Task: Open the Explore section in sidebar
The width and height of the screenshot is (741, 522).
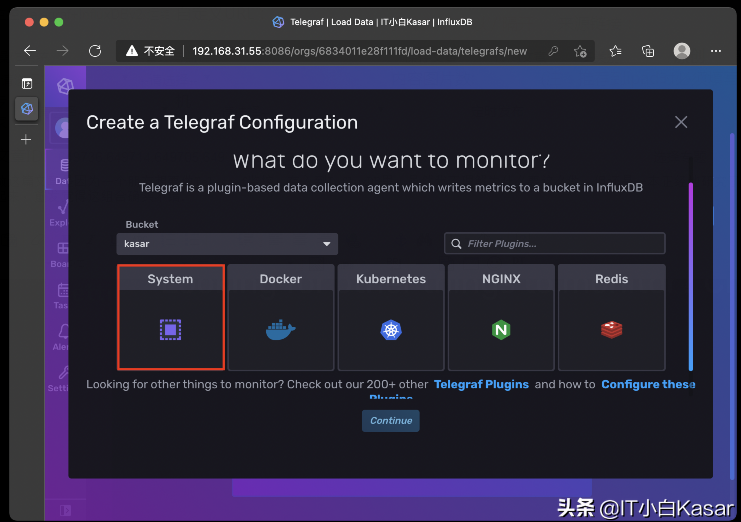Action: pos(59,213)
